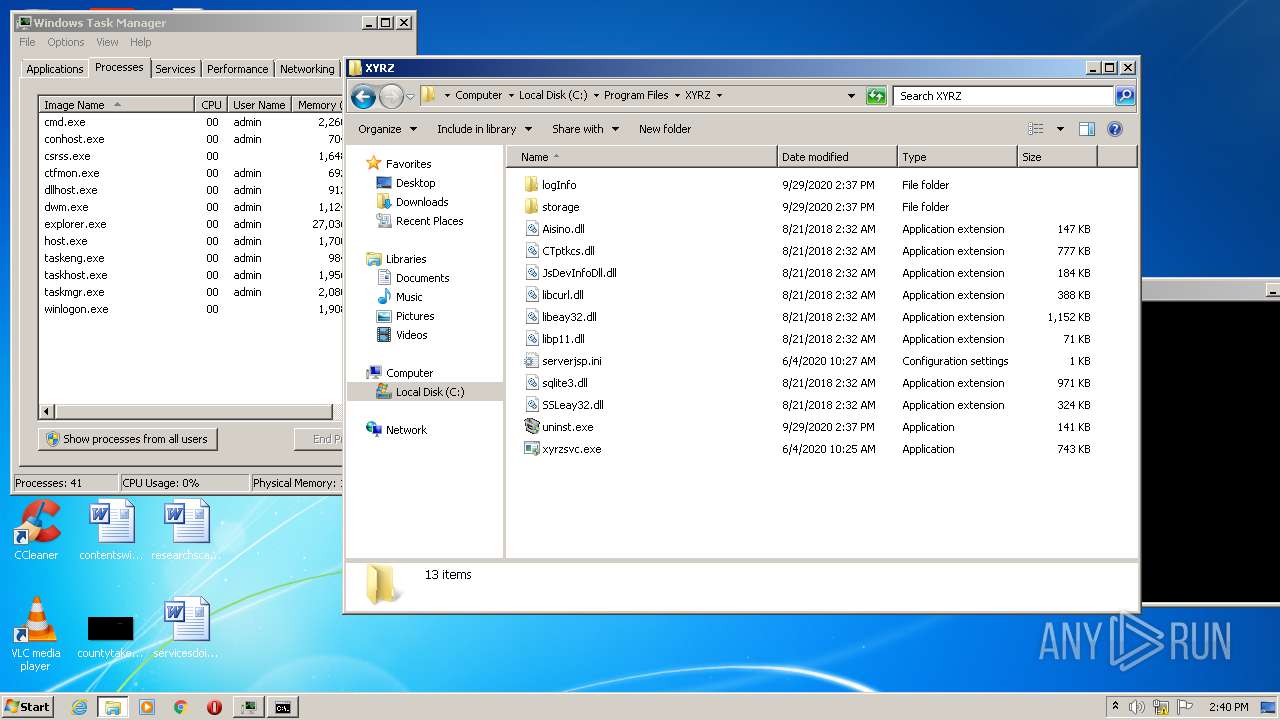Click New folder in Explorer toolbar

(665, 129)
